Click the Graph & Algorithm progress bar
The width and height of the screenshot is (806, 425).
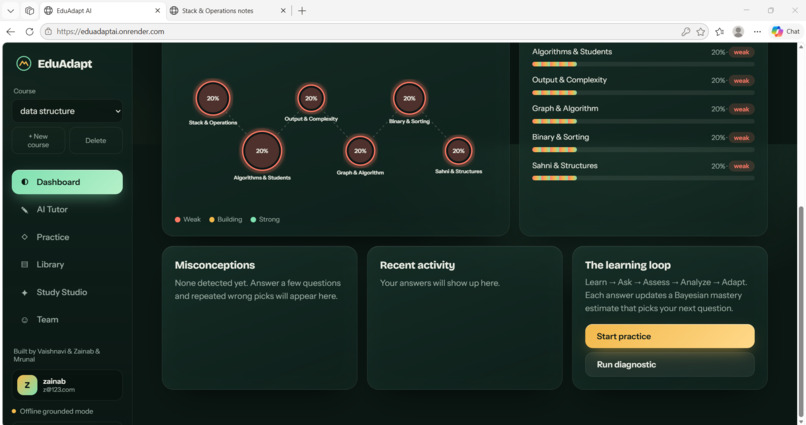643,121
